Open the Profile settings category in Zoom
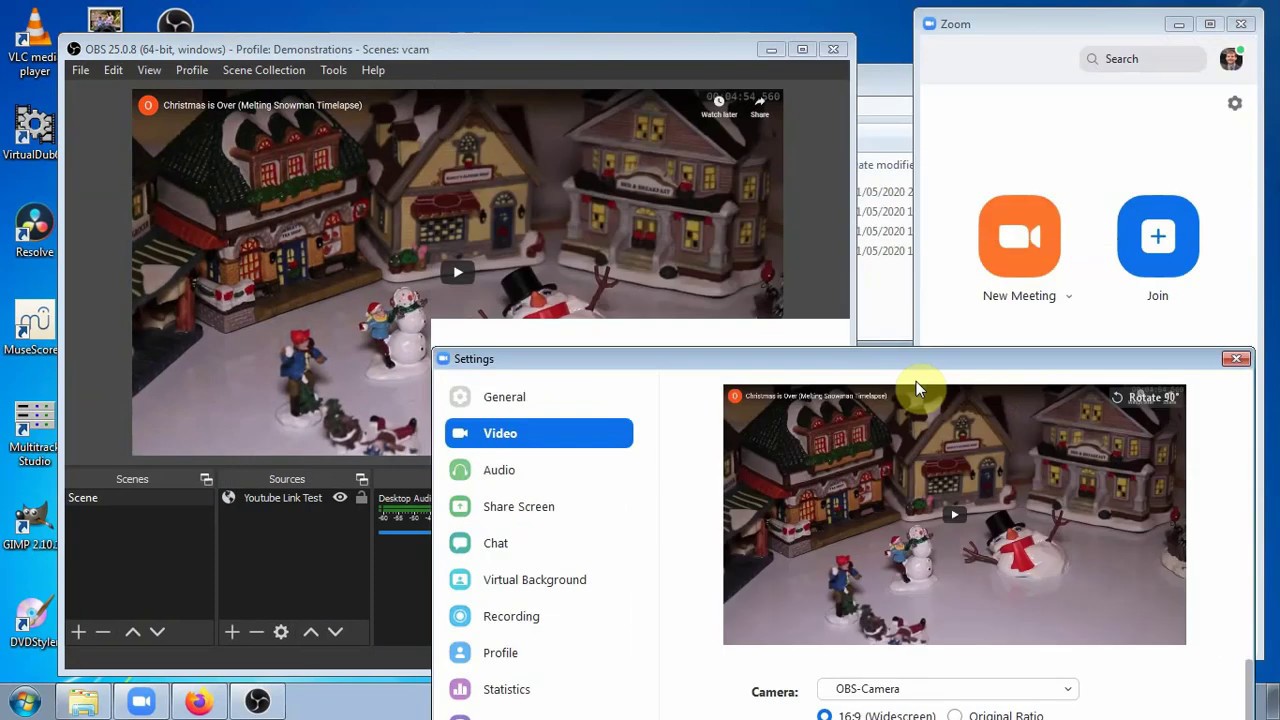This screenshot has width=1280, height=720. [539, 653]
